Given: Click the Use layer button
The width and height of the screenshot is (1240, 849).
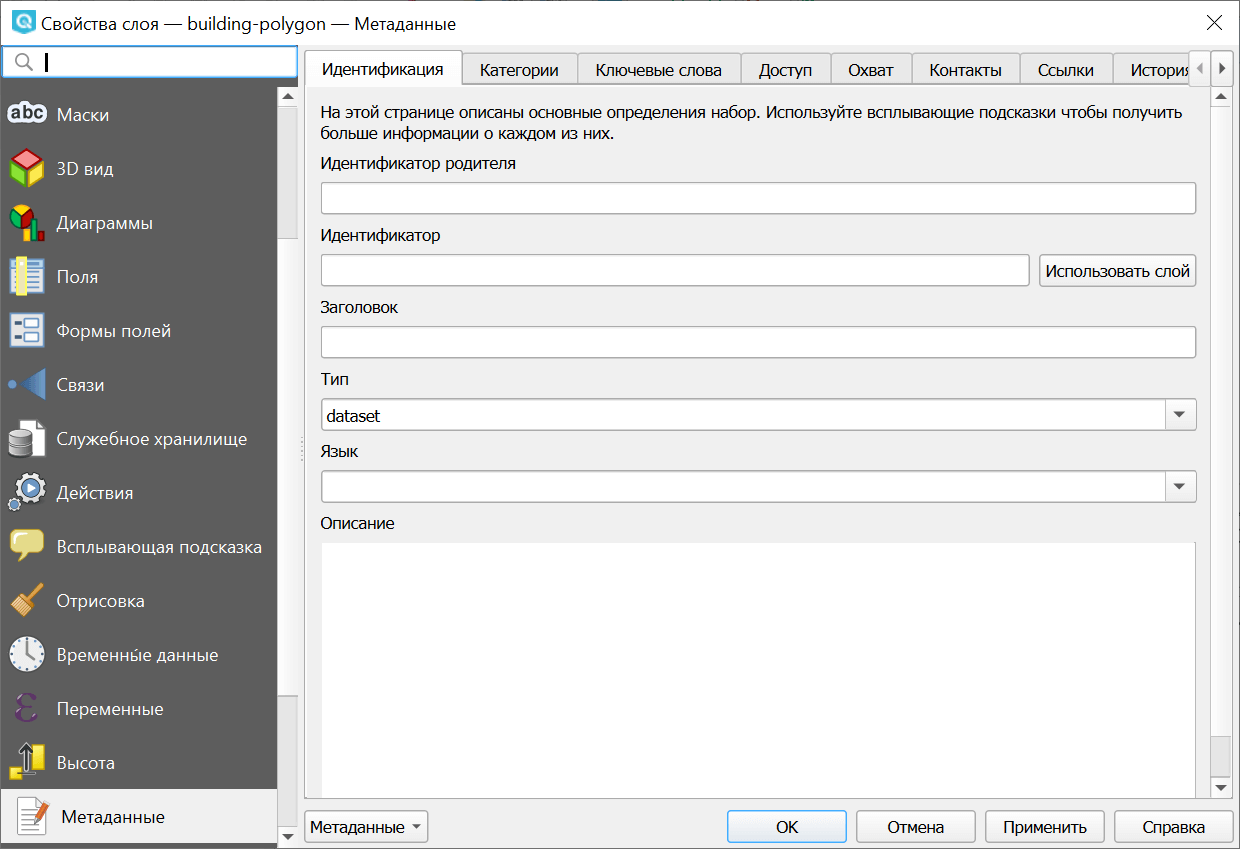Looking at the screenshot, I should click(x=1117, y=271).
